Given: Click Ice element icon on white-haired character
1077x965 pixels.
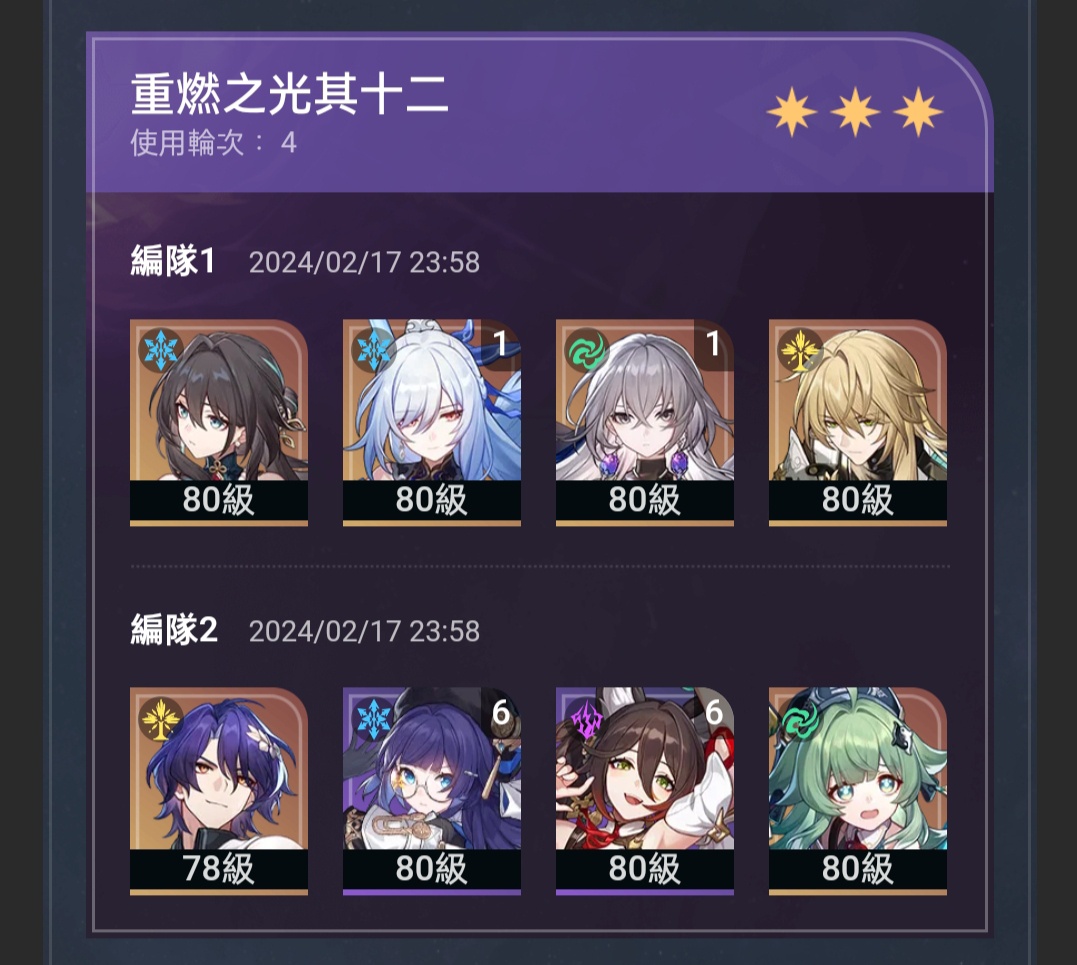Looking at the screenshot, I should [372, 350].
